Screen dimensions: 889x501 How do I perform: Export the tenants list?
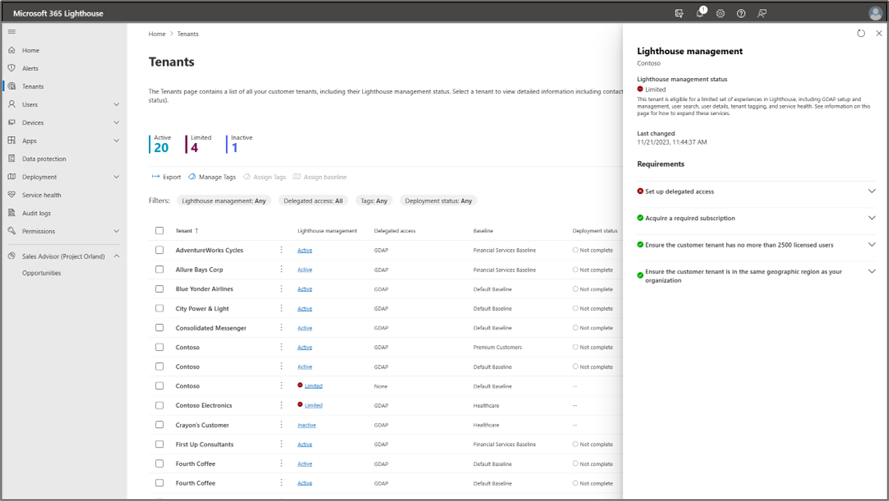pyautogui.click(x=166, y=177)
